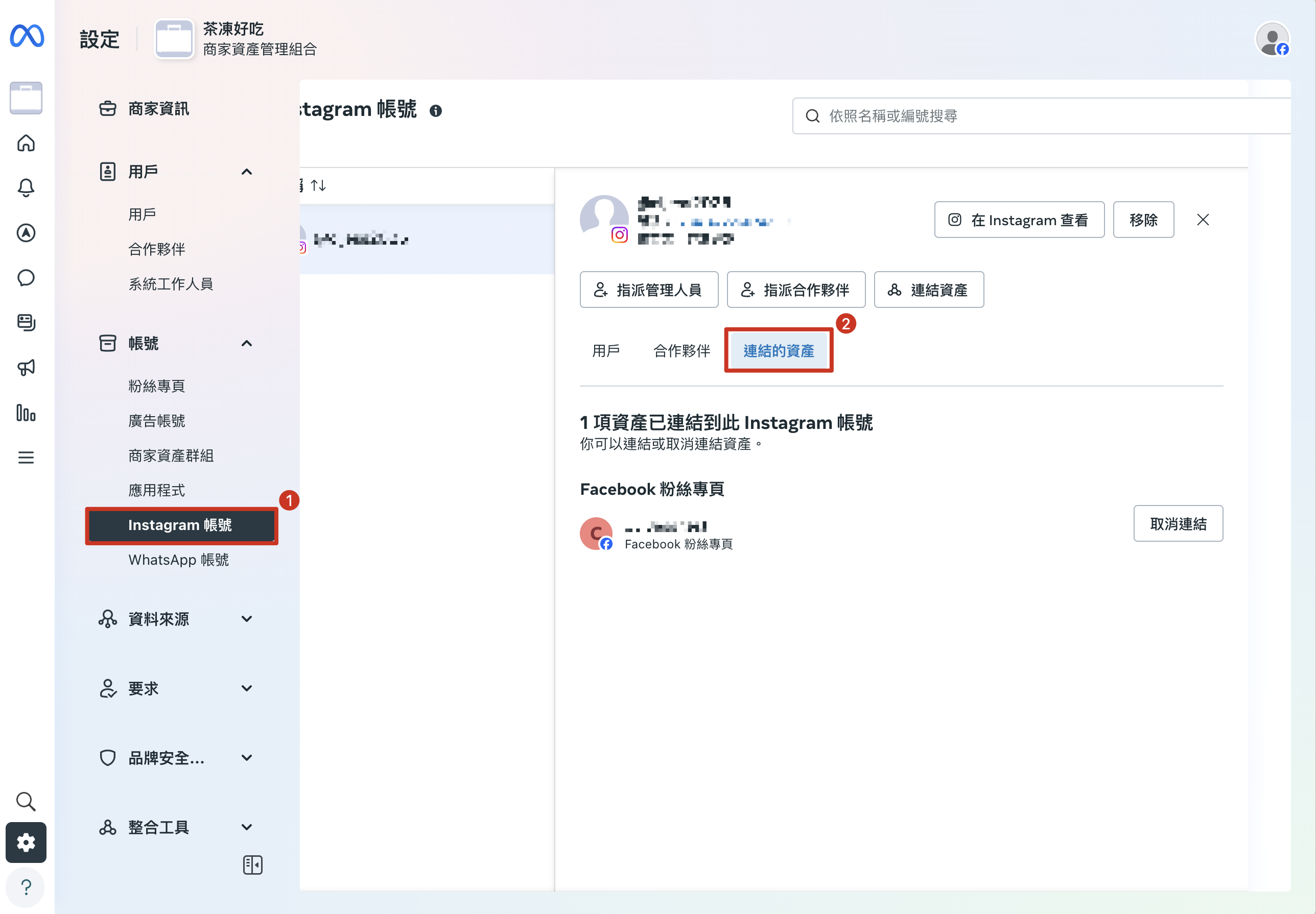The image size is (1316, 914).
Task: Open the help question mark icon
Action: (x=26, y=887)
